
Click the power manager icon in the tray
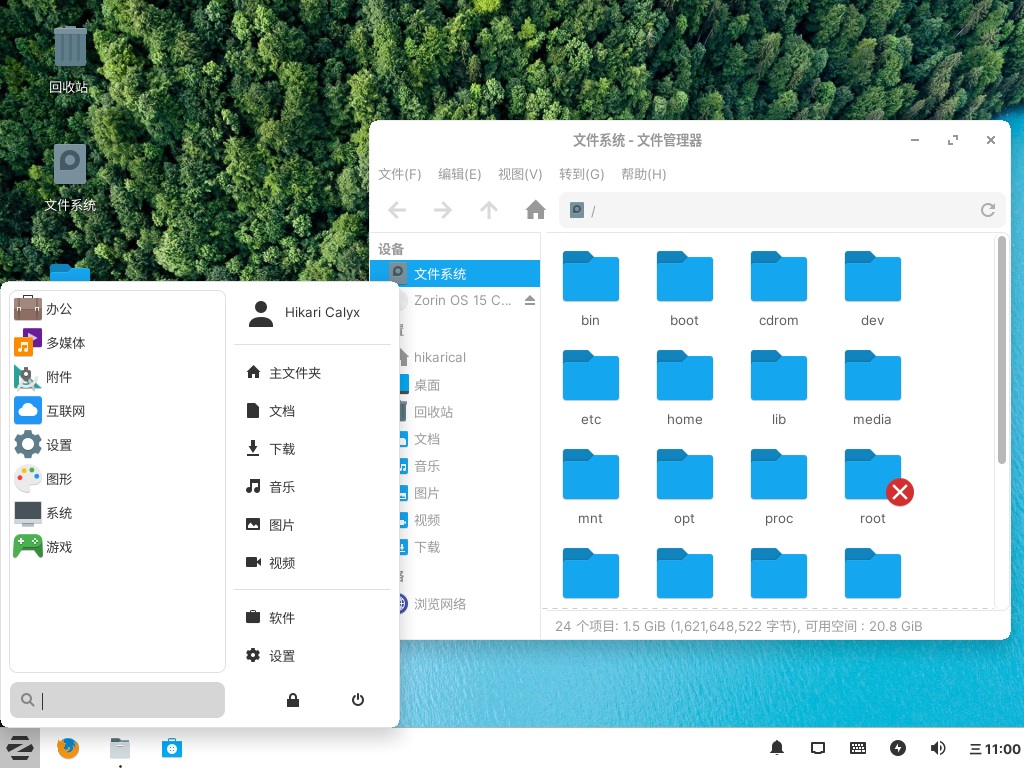coord(898,747)
